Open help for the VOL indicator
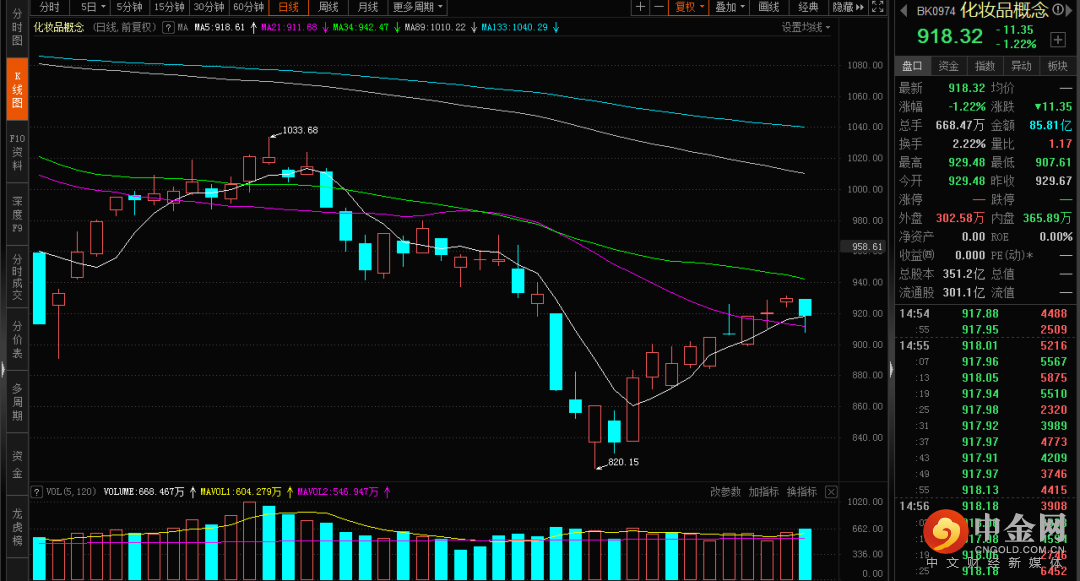The width and height of the screenshot is (1080, 581). coord(37,492)
